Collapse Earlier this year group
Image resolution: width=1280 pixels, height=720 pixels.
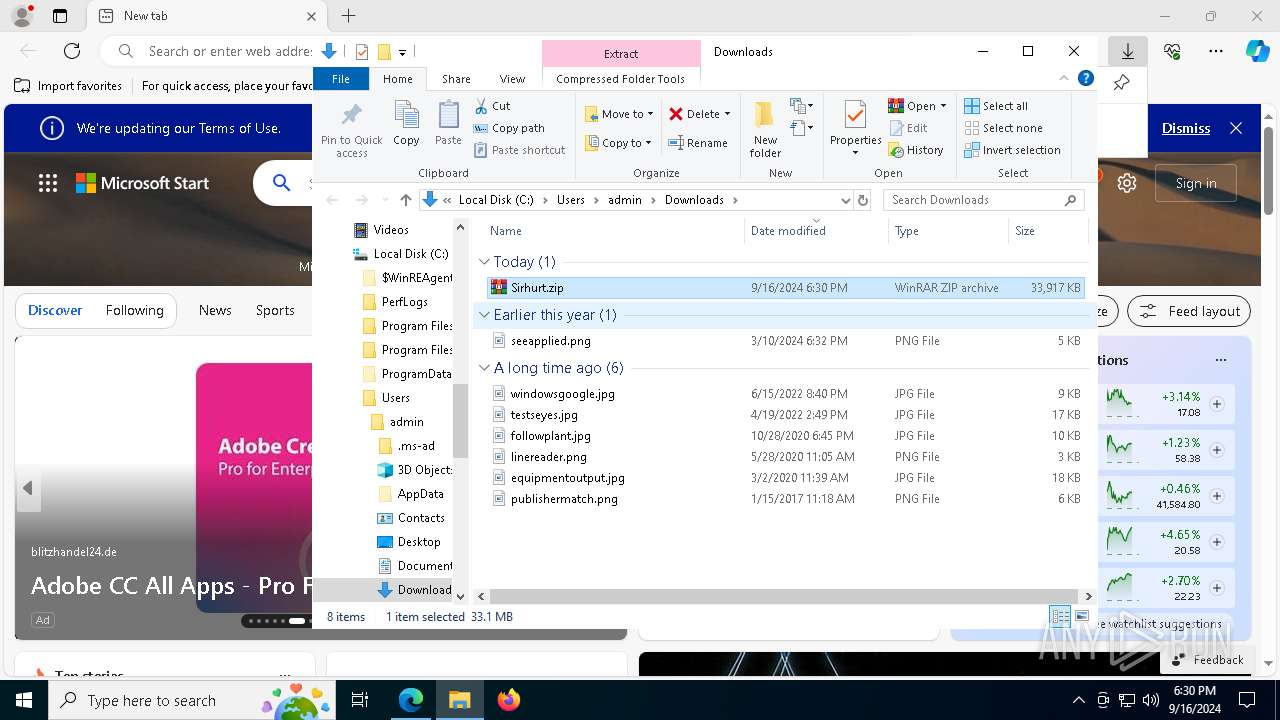(485, 315)
